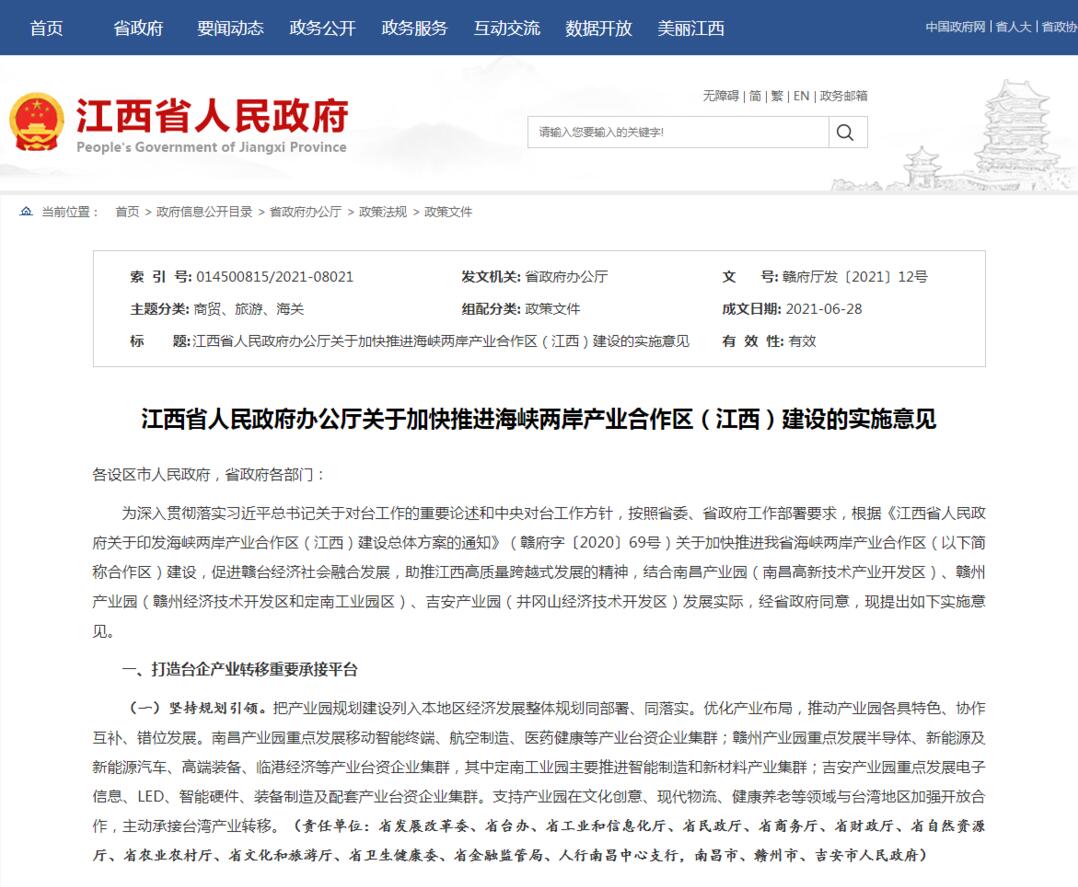Enable 无障碍 accessibility mode

tap(720, 96)
